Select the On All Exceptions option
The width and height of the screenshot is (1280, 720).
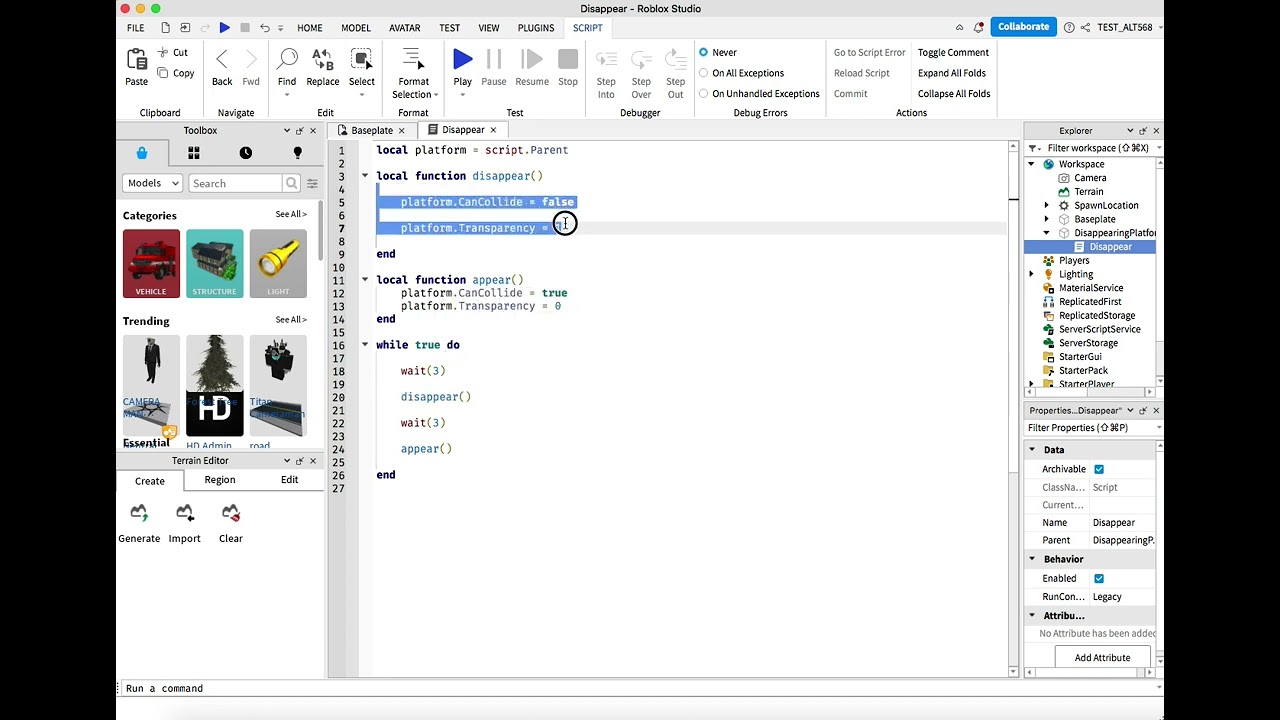tap(704, 73)
